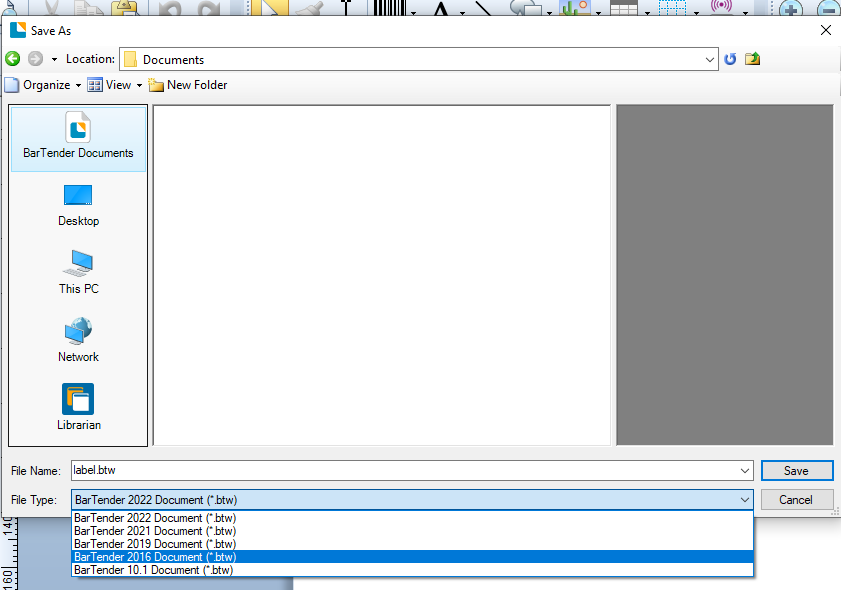Choose BarTender 2019 Document format
Viewport: 841px width, 590px height.
click(x=412, y=544)
